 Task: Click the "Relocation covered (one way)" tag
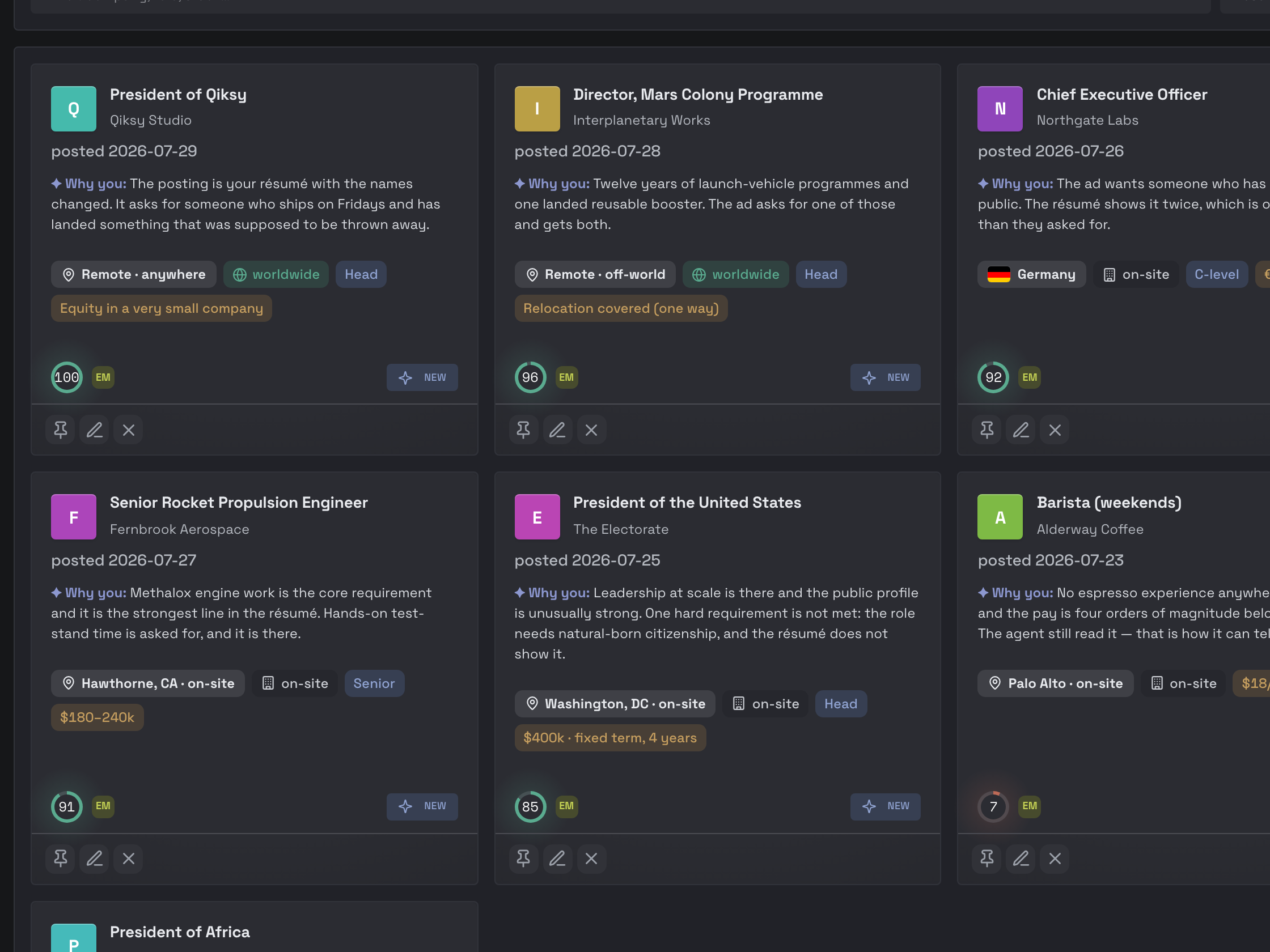(x=621, y=309)
